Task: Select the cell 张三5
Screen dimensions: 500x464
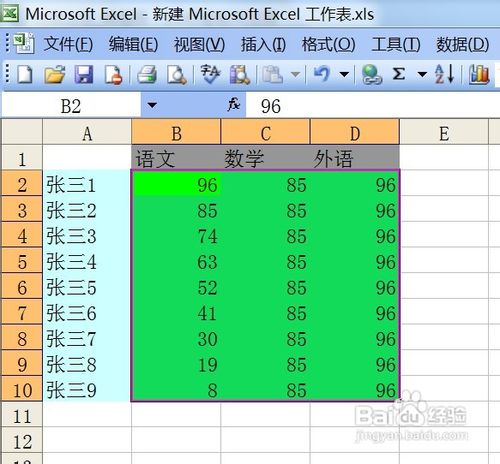Action: tap(87, 286)
